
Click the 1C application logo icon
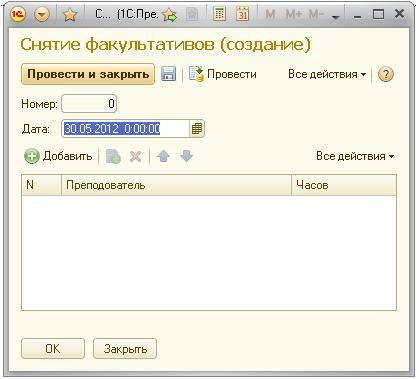point(18,14)
